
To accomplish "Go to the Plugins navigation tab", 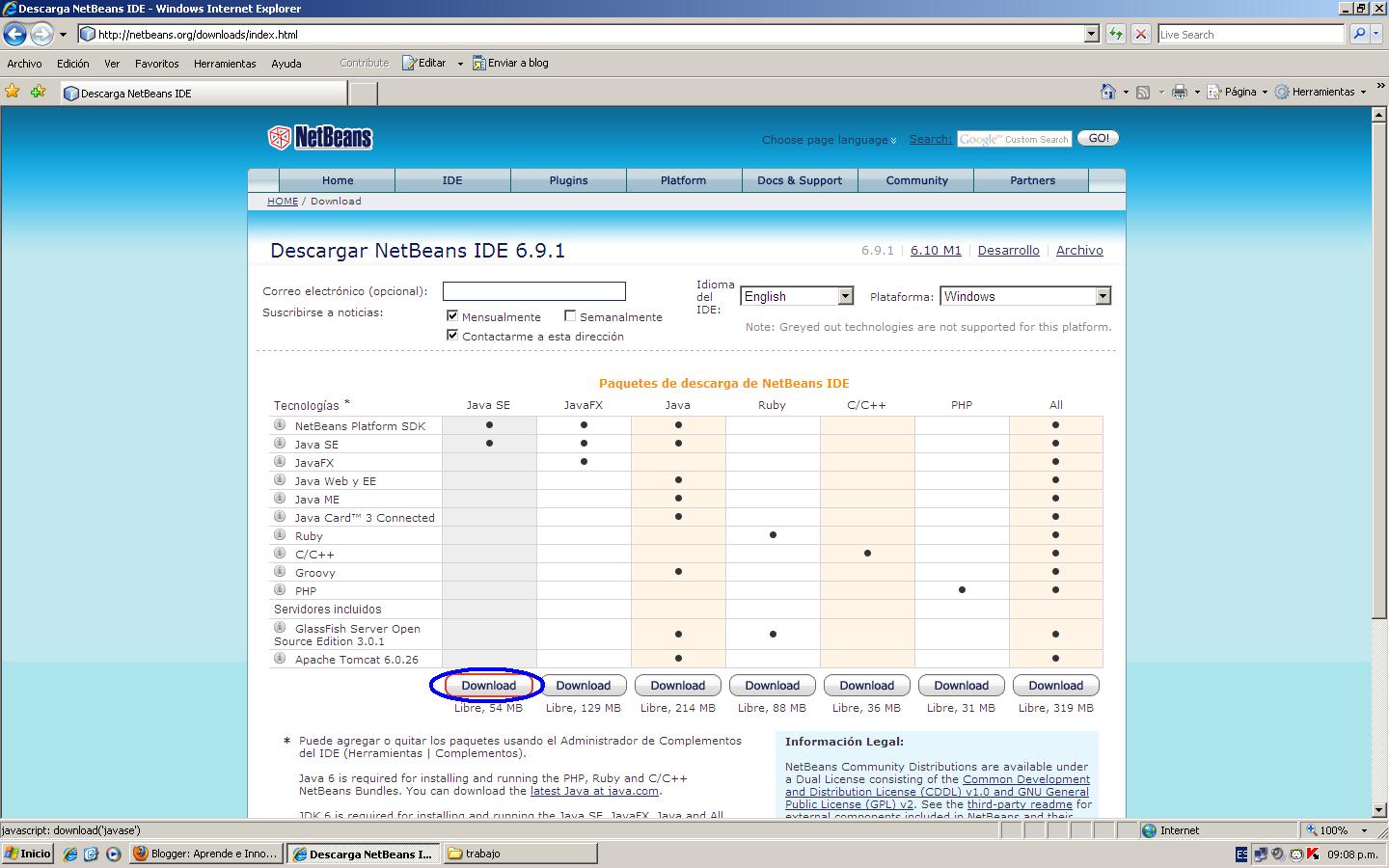I will [x=568, y=180].
